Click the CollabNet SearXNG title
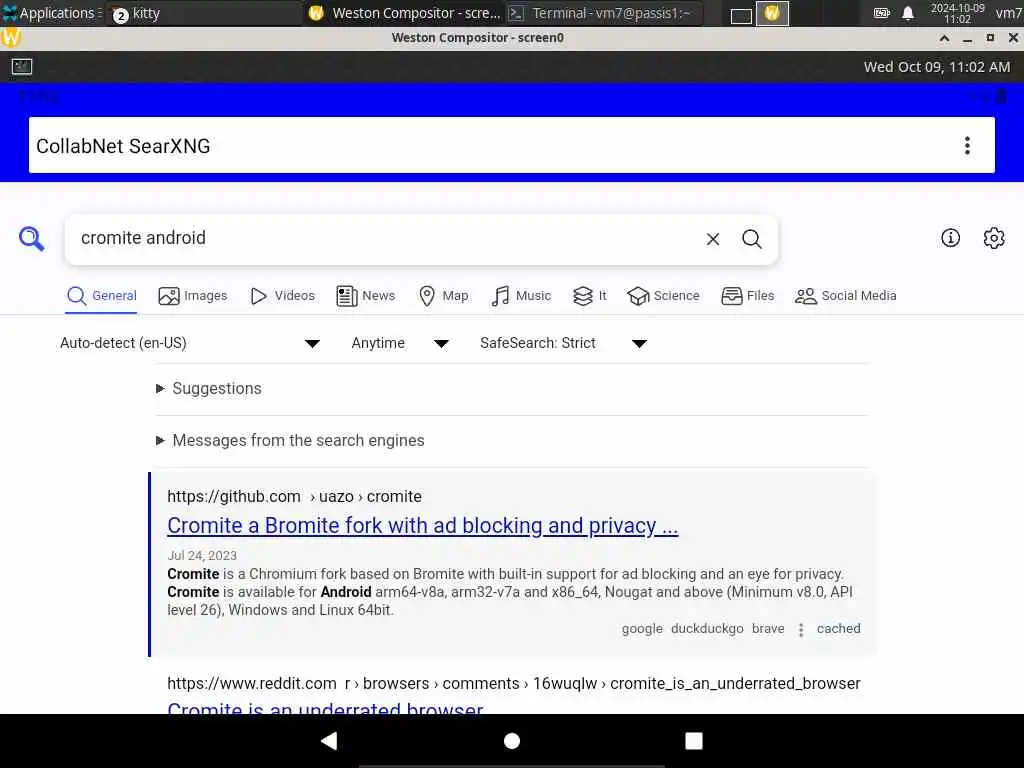1024x768 pixels. (x=123, y=146)
